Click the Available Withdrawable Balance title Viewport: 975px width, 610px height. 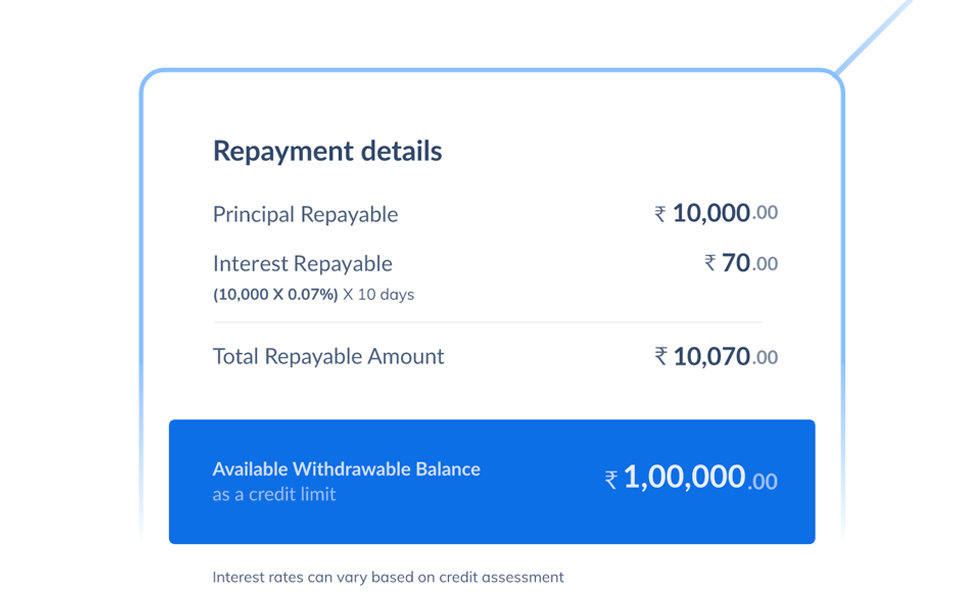tap(346, 469)
